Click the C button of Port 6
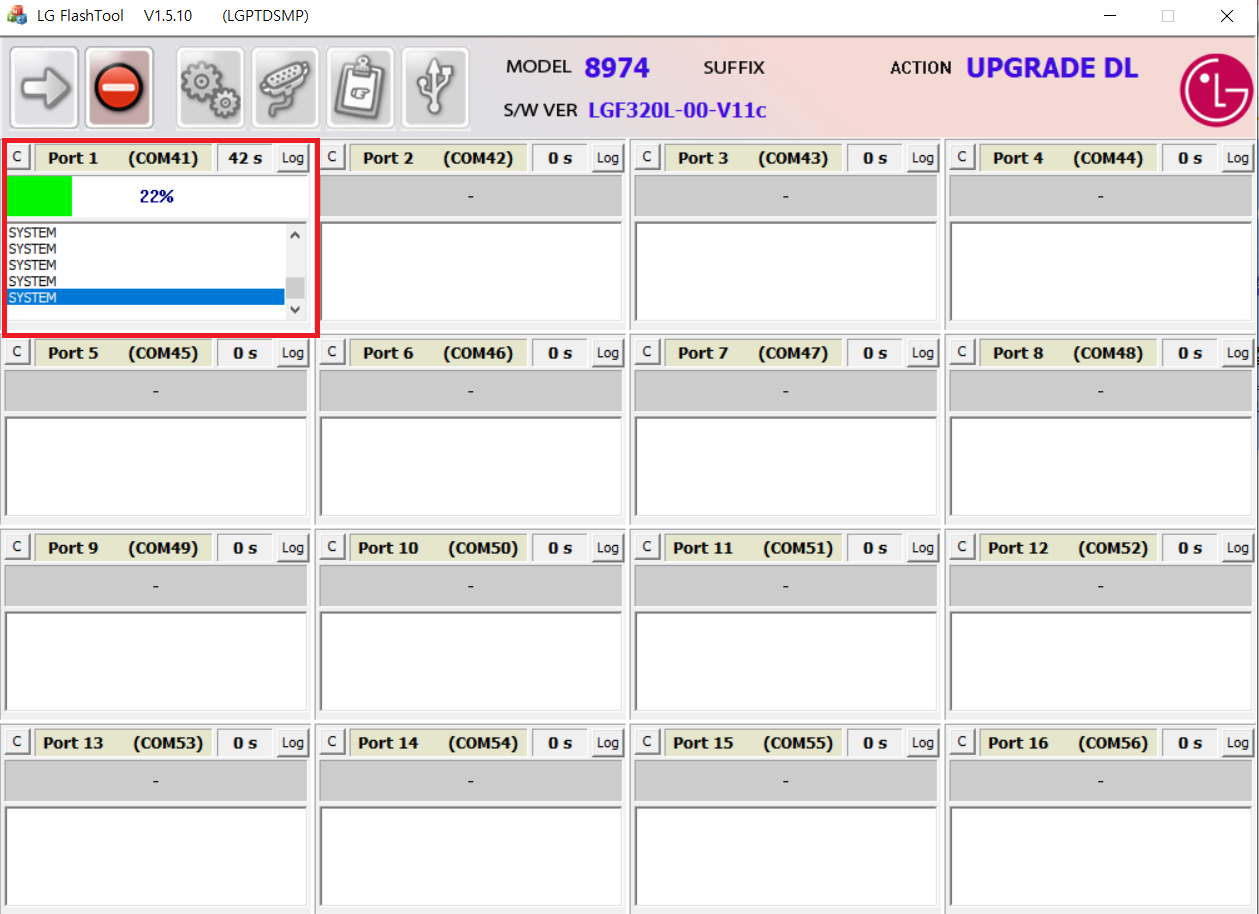1259x914 pixels. point(332,352)
